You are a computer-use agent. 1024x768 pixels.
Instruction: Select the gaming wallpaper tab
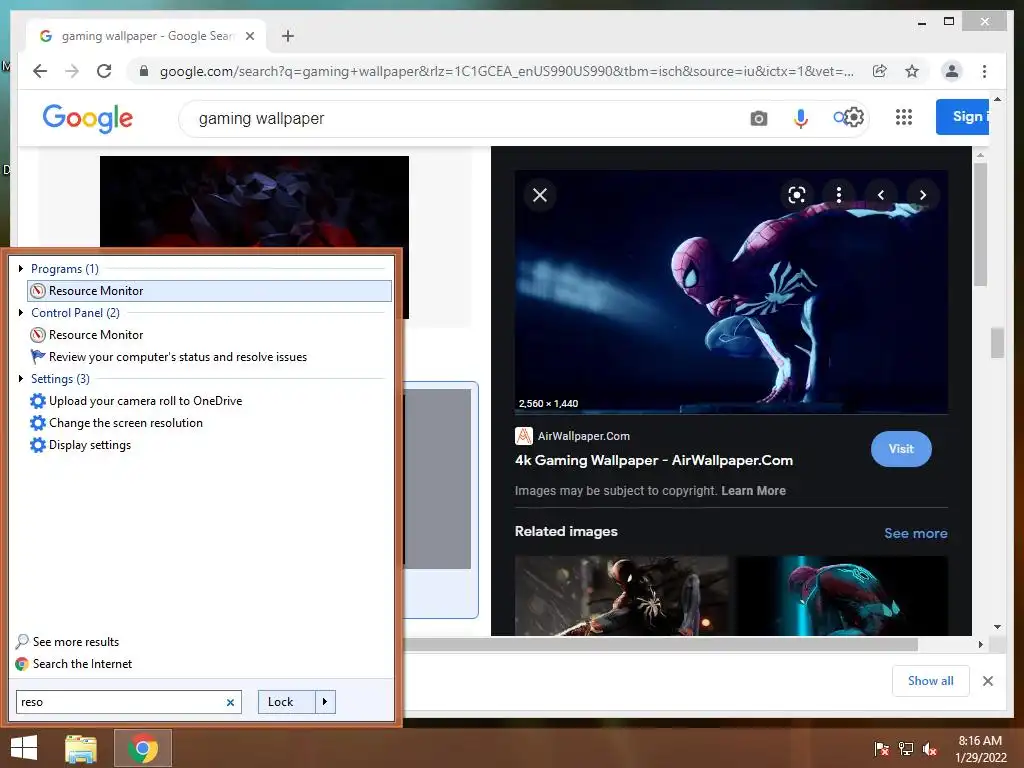click(147, 36)
